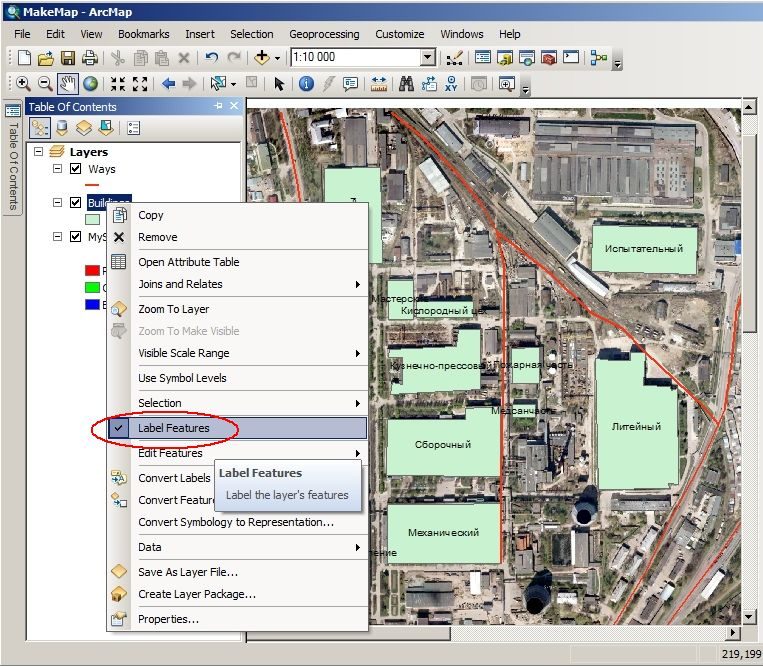Viewport: 763px width, 666px height.
Task: Click the red legend color swatch
Action: click(92, 270)
